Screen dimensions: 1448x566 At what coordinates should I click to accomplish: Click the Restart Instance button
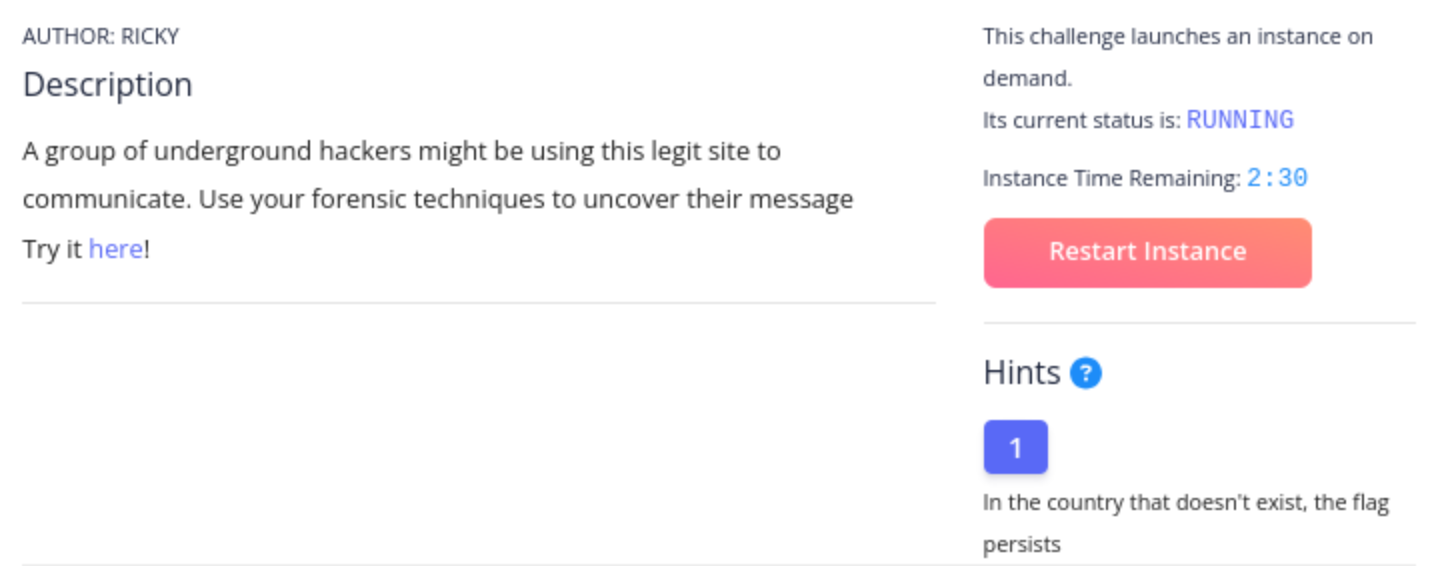[x=1147, y=252]
